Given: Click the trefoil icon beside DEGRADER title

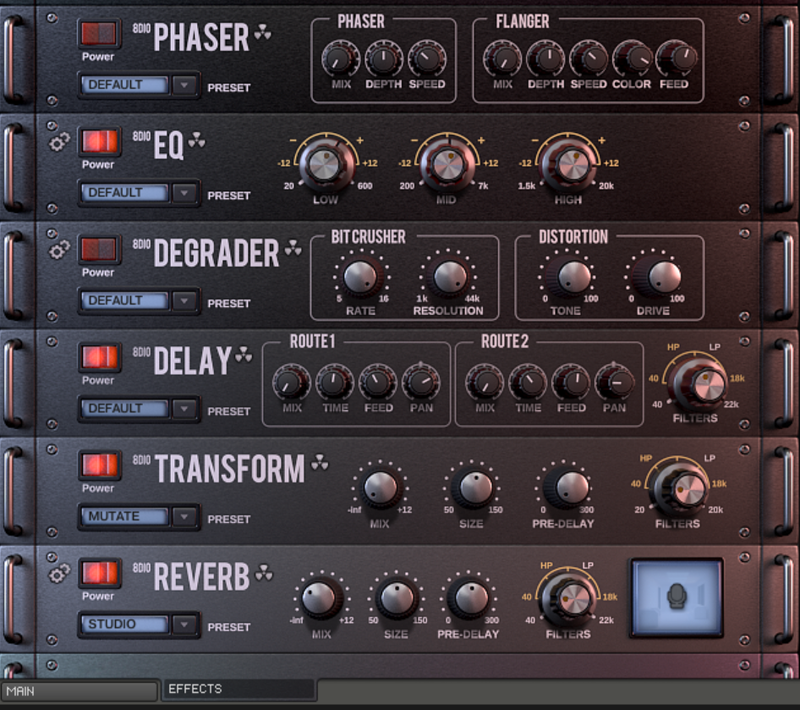Looking at the screenshot, I should 293,248.
